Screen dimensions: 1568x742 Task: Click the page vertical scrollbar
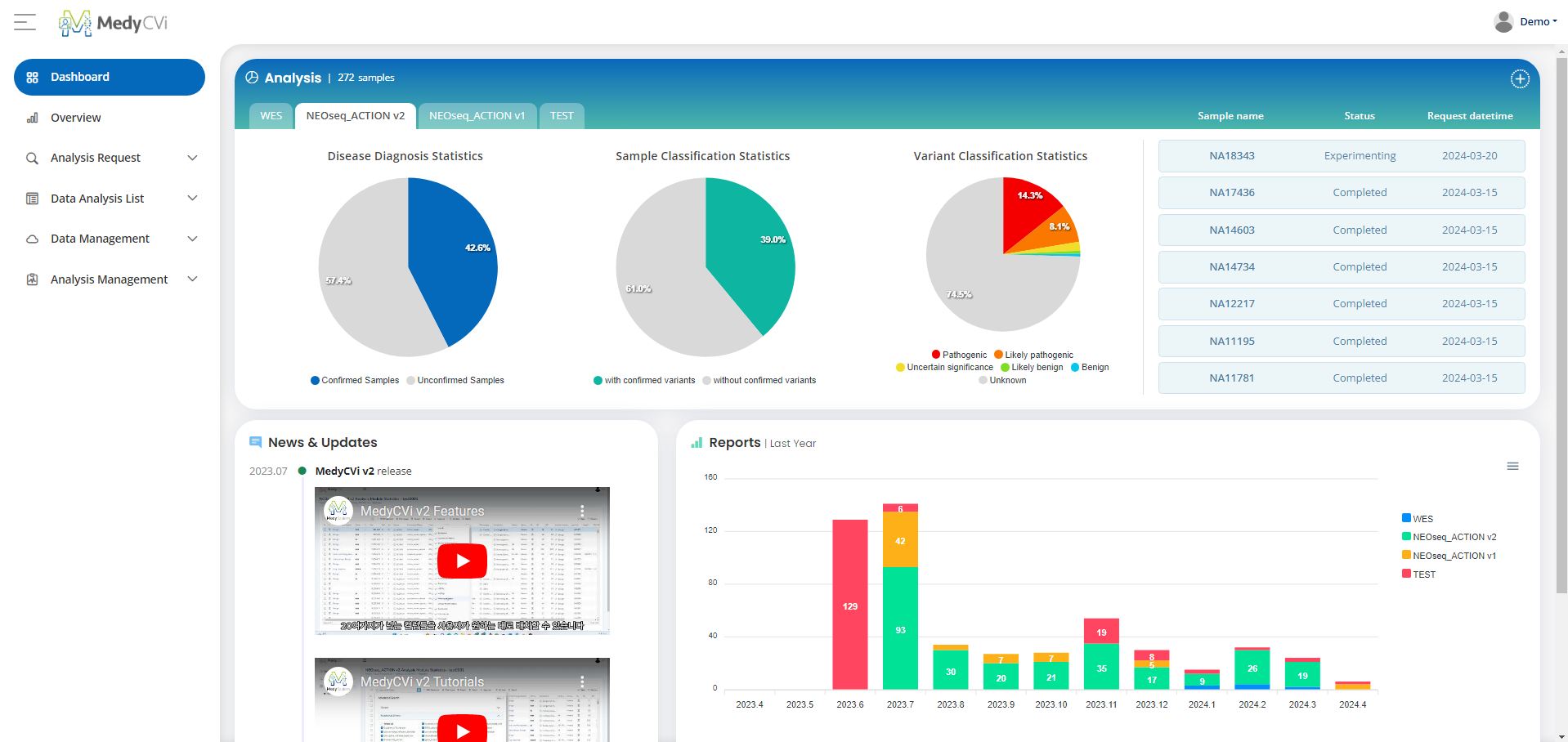coord(1561,327)
